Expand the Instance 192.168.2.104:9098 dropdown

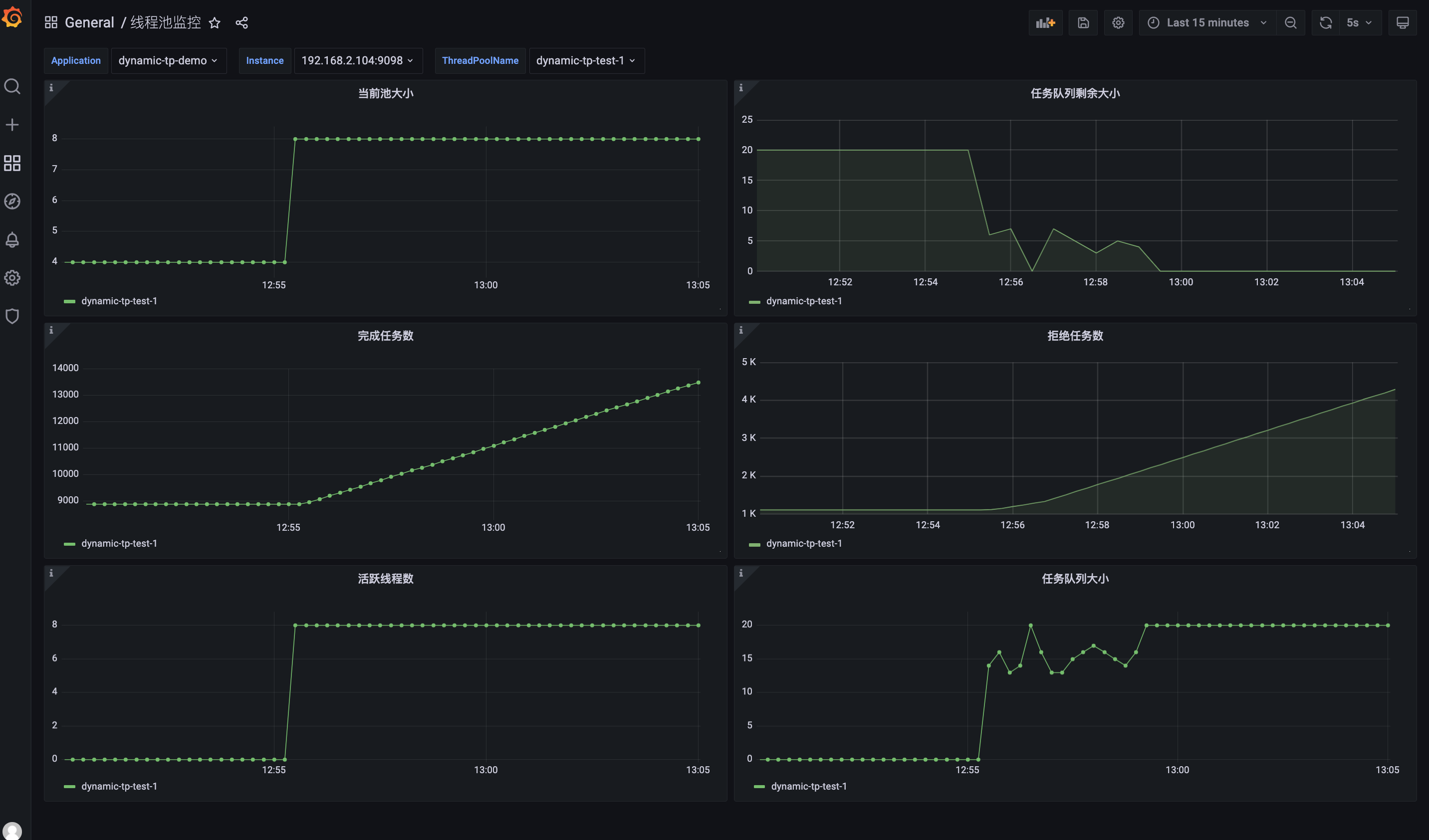[357, 61]
